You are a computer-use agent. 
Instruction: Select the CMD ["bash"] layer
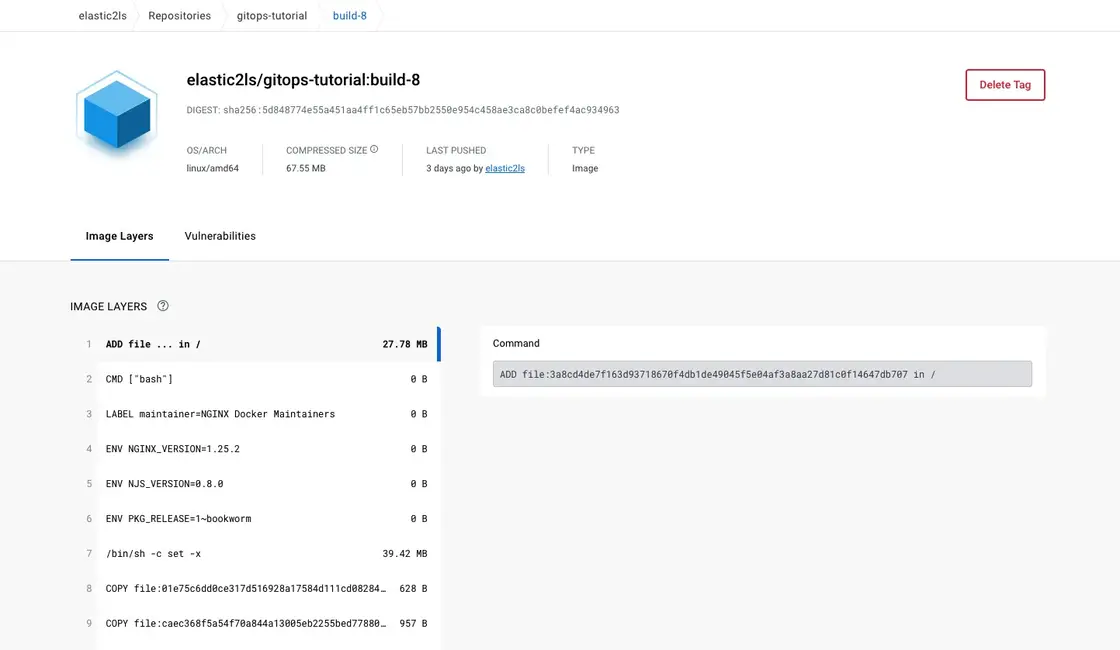click(x=266, y=379)
